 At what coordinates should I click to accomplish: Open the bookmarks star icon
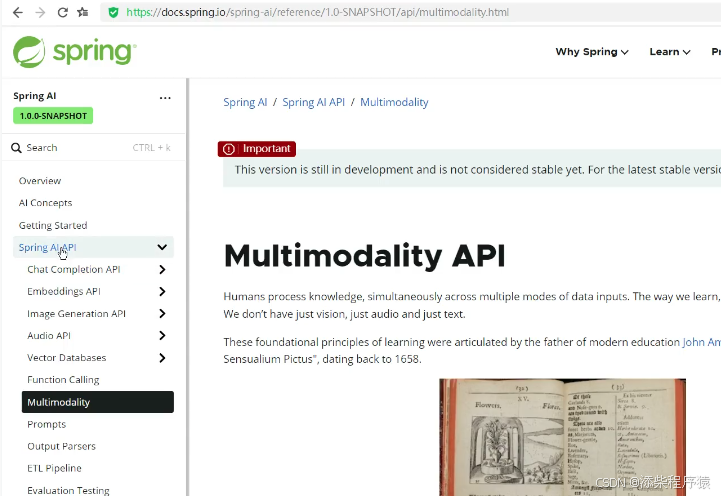83,12
